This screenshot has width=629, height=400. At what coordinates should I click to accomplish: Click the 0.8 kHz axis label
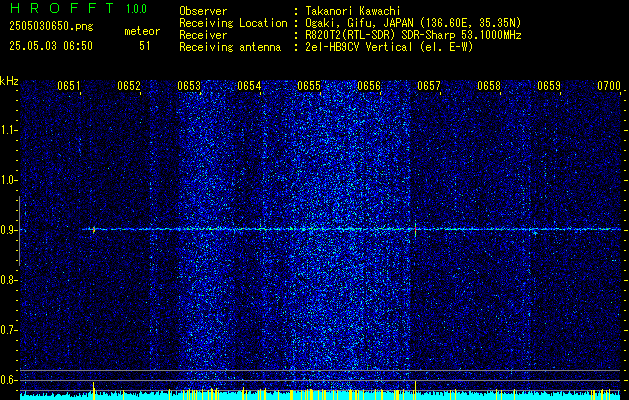coord(8,280)
